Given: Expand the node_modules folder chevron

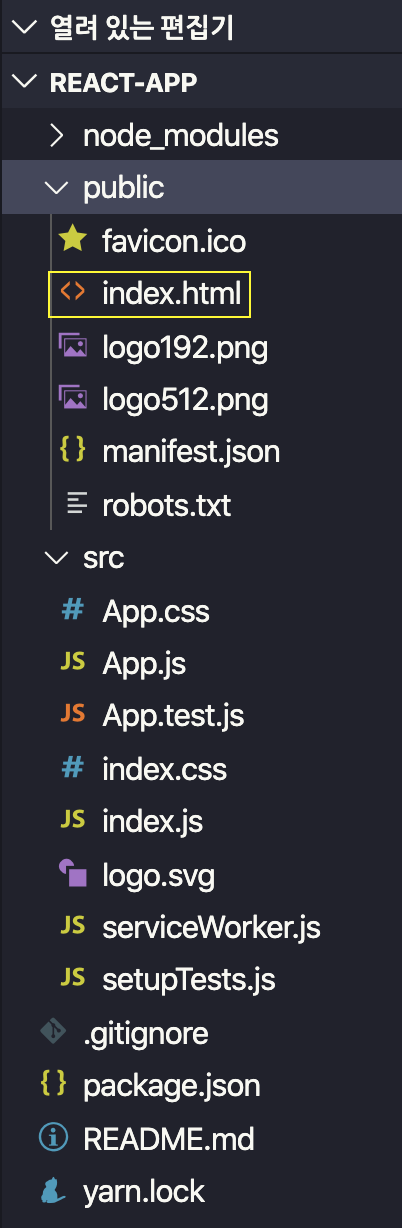Looking at the screenshot, I should 58,134.
